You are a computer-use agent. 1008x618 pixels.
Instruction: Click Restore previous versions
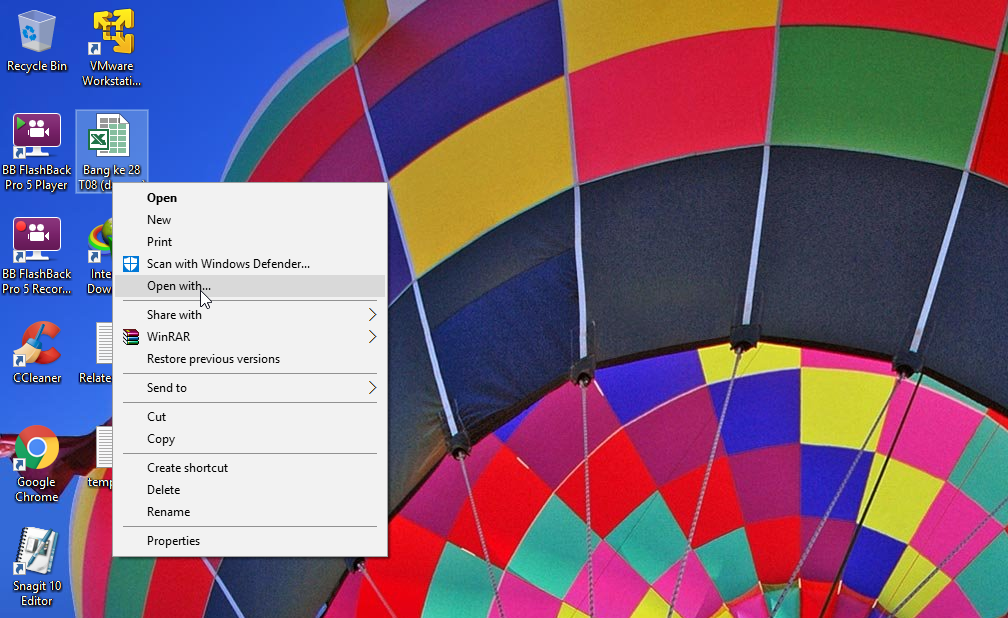[x=251, y=359]
